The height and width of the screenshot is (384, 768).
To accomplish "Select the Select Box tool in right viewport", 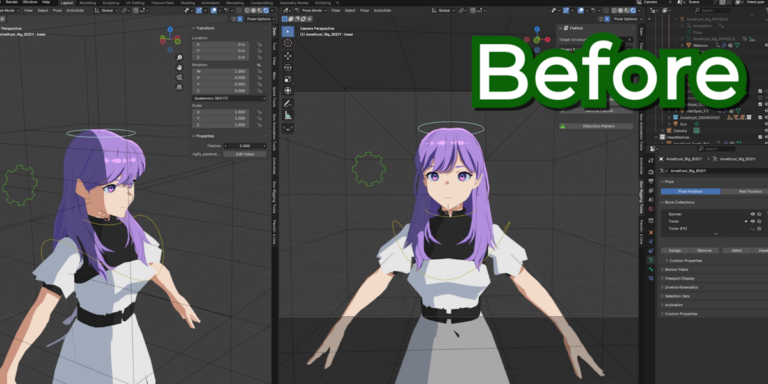I will pyautogui.click(x=288, y=32).
